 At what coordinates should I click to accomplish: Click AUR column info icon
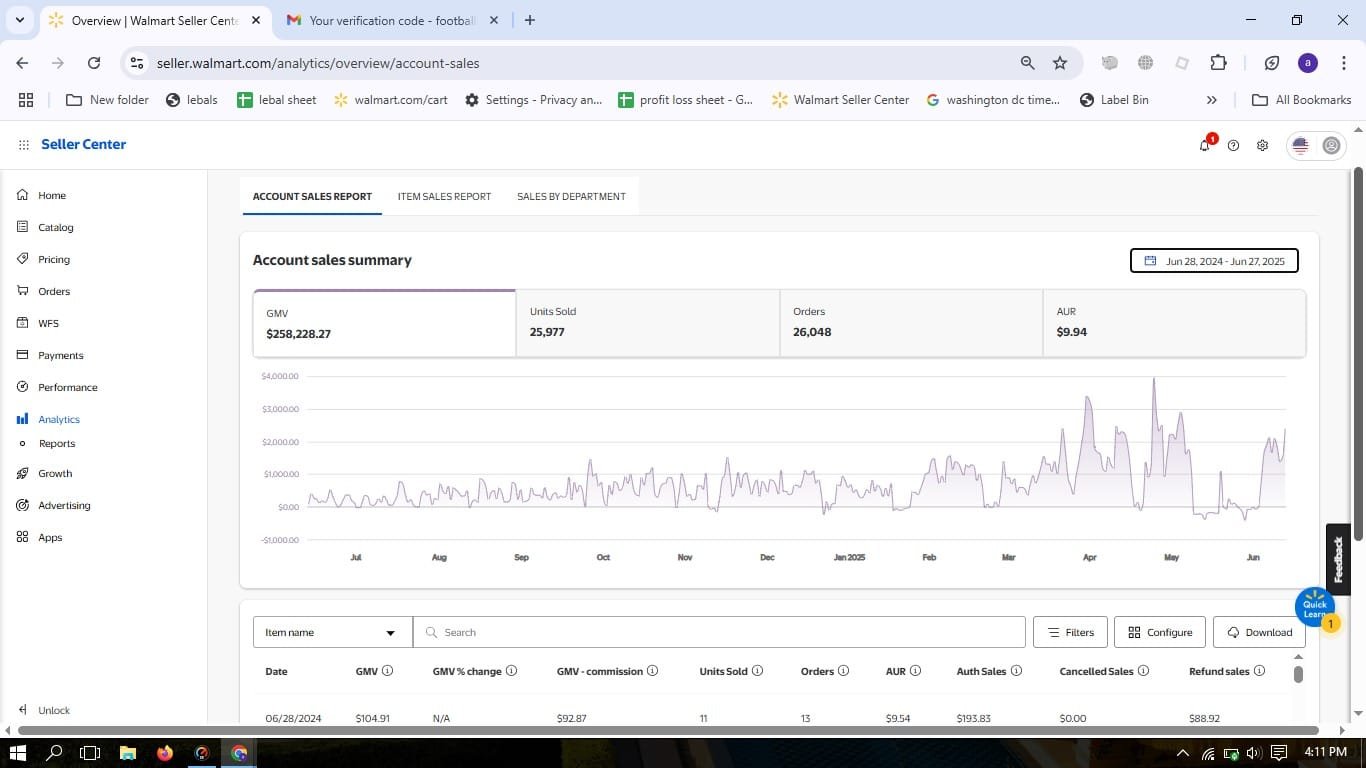(915, 671)
